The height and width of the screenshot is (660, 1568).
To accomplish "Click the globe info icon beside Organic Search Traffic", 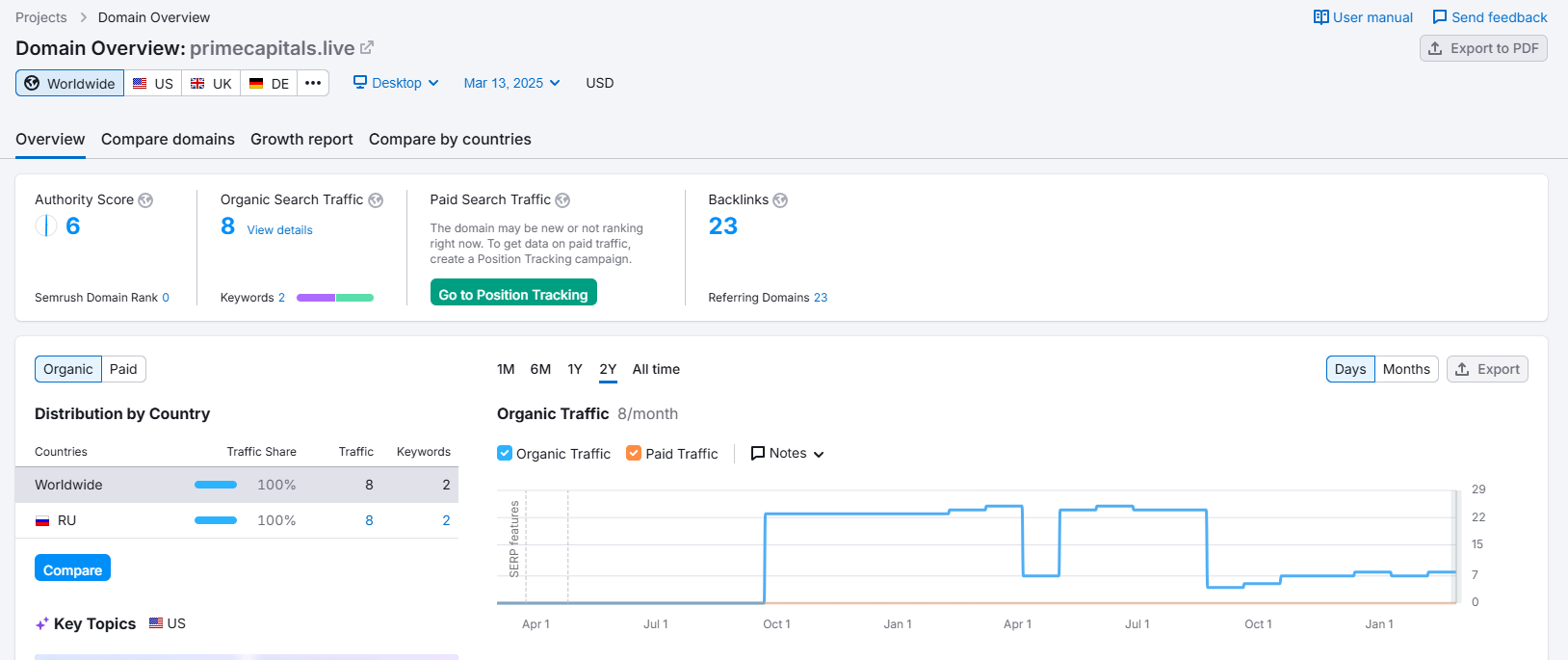I will (376, 200).
